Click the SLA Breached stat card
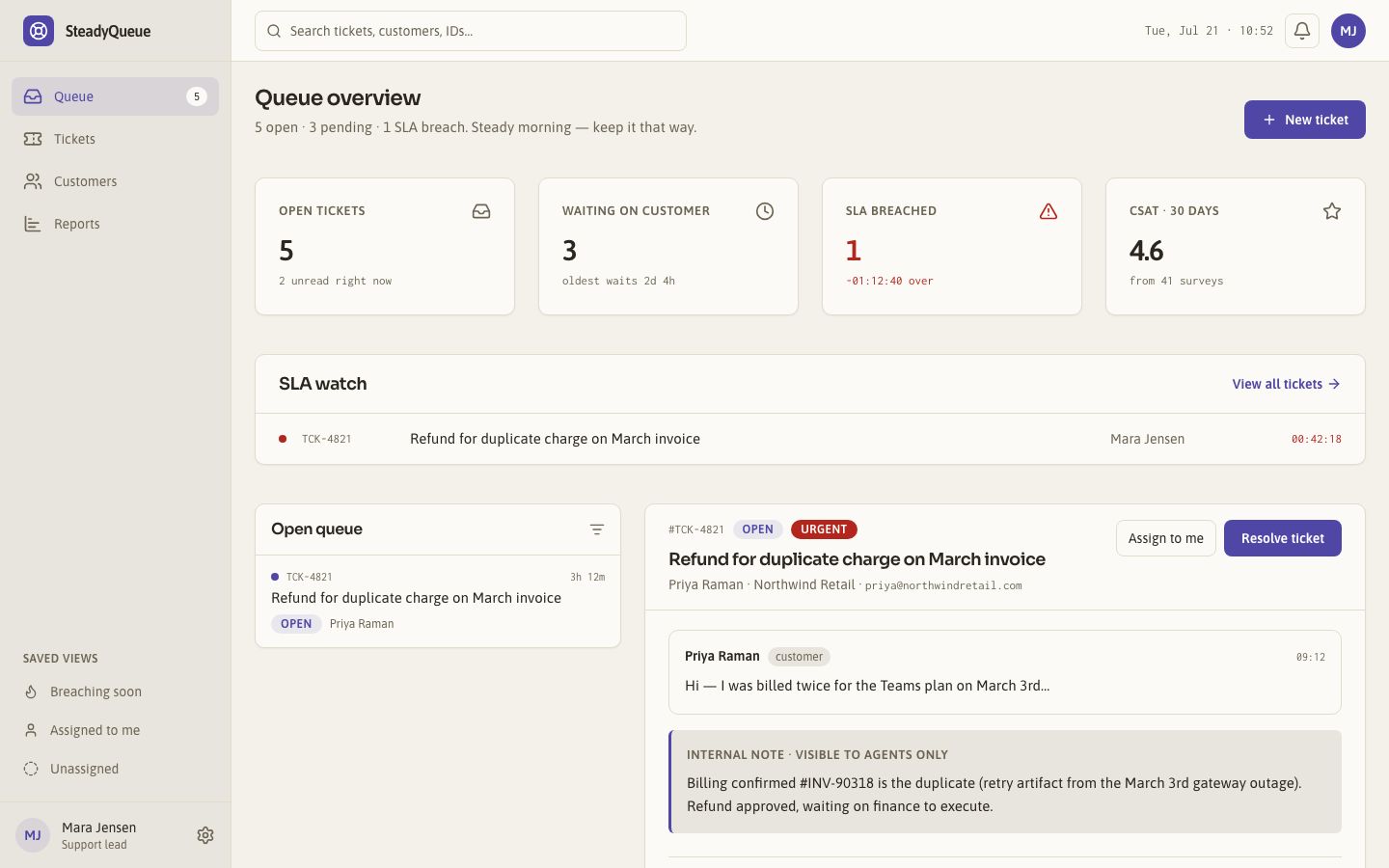Viewport: 1389px width, 868px height. coord(952,246)
